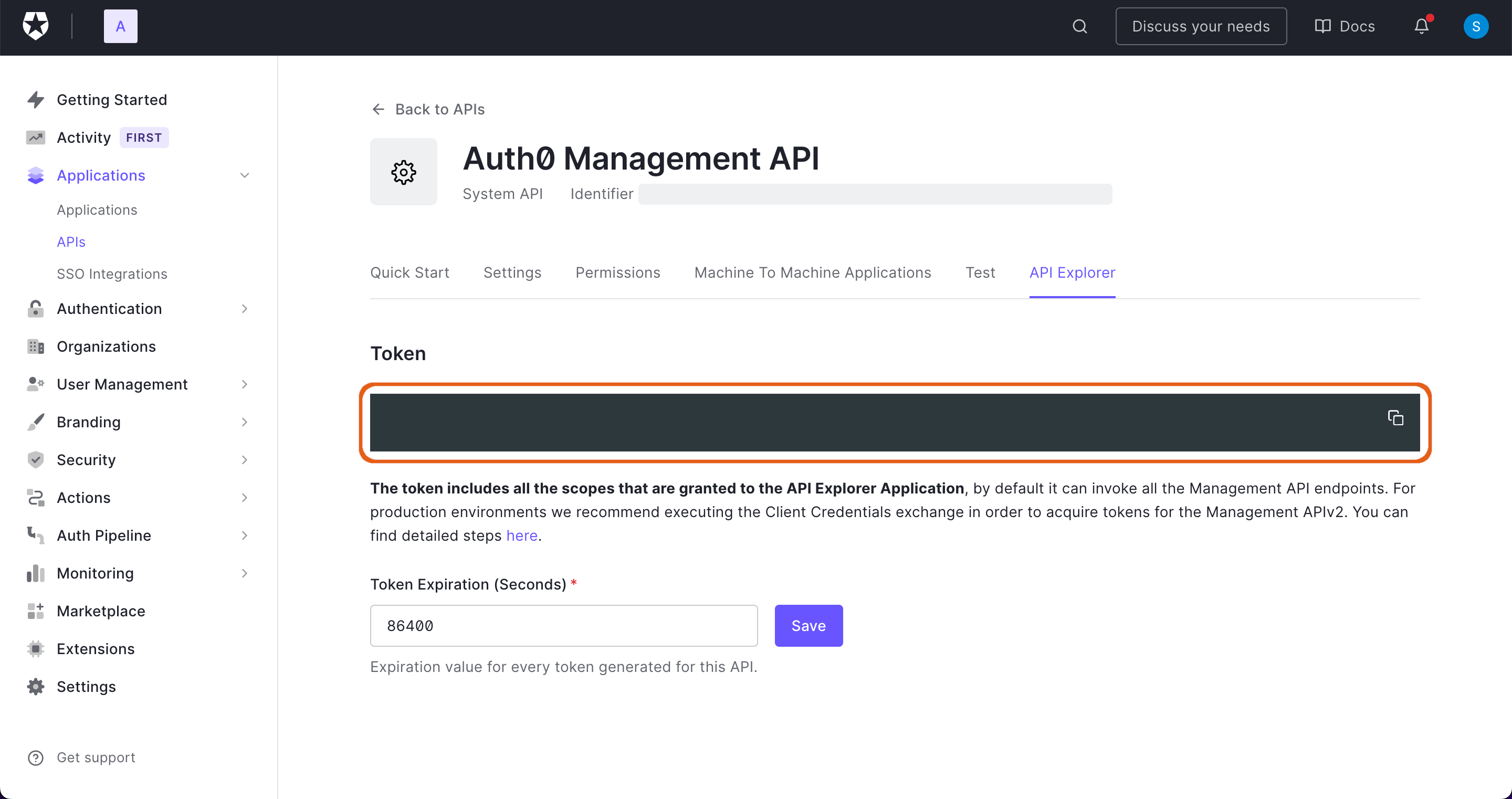Viewport: 1512px width, 799px height.
Task: Switch to the Settings tab
Action: tap(512, 272)
